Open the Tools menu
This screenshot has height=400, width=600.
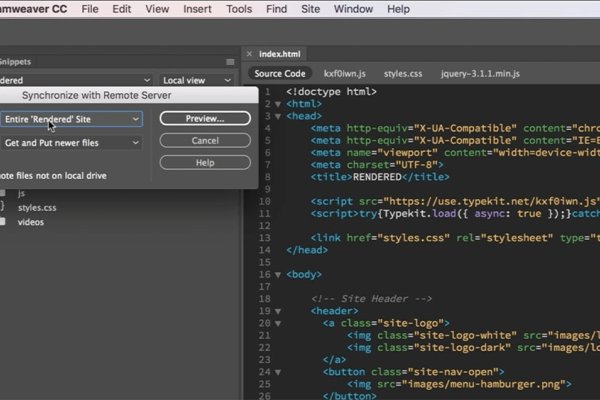(239, 9)
